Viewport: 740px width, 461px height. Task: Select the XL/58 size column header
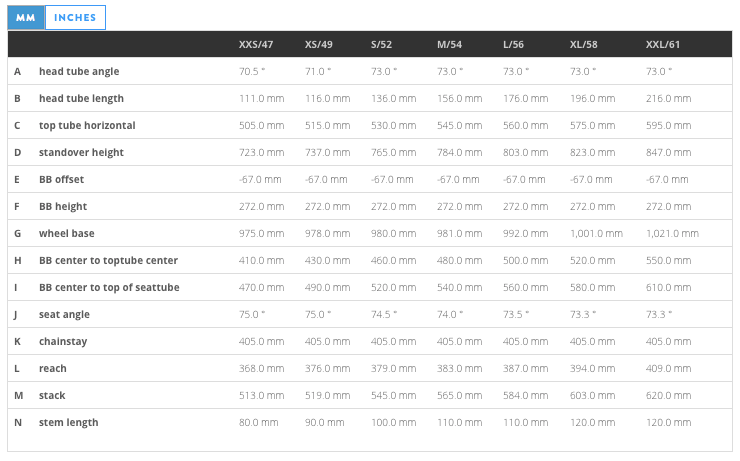pyautogui.click(x=583, y=45)
